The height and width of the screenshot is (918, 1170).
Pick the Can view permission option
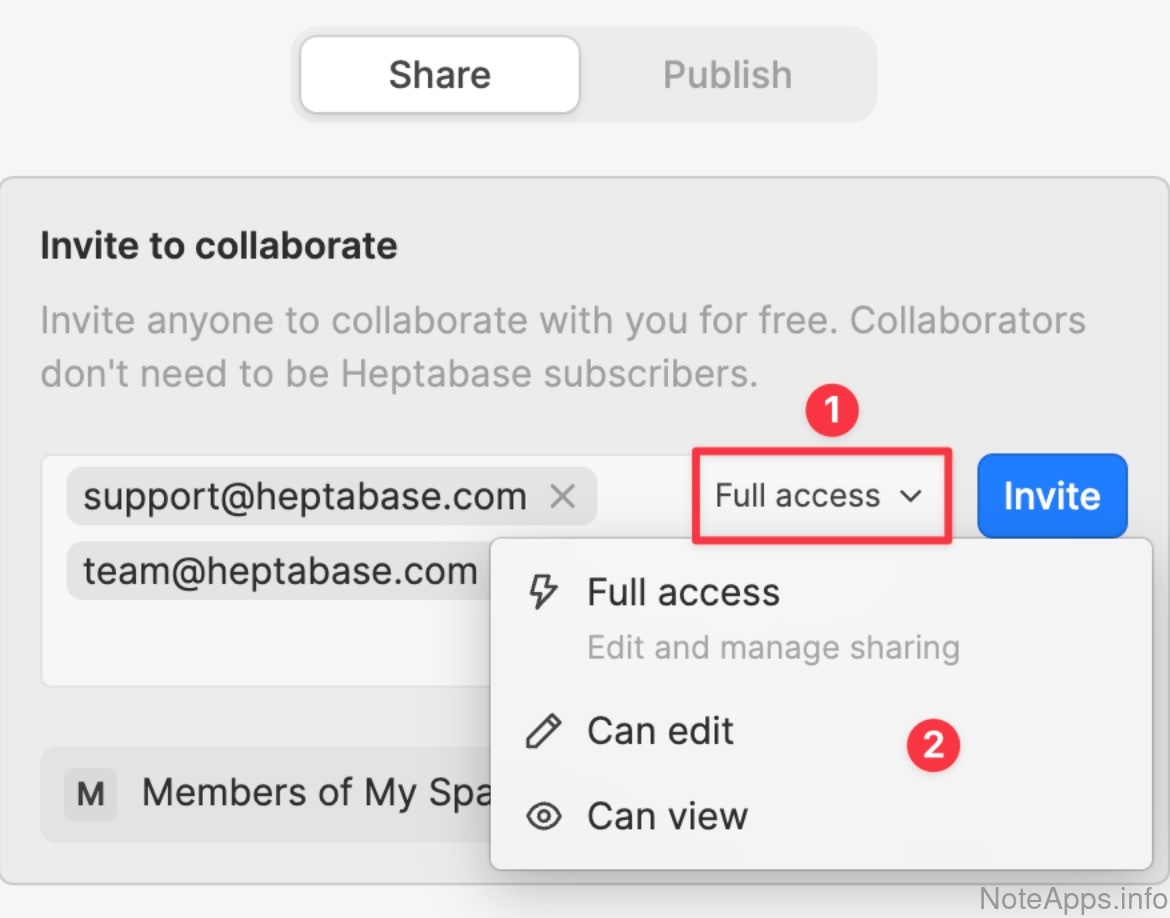pyautogui.click(x=667, y=816)
